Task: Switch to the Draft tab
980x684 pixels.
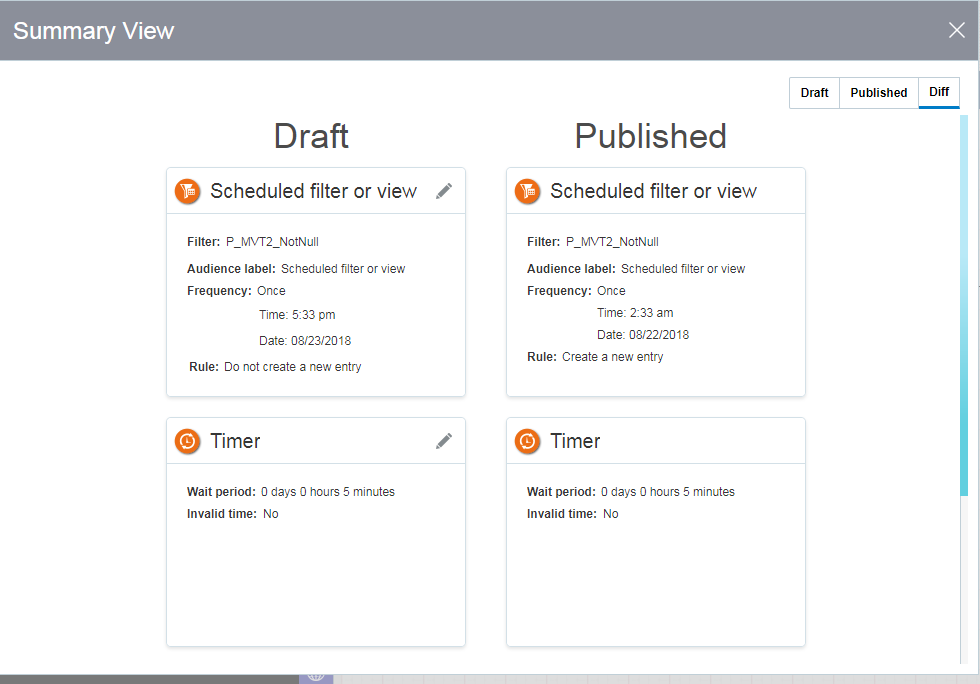Action: click(814, 93)
